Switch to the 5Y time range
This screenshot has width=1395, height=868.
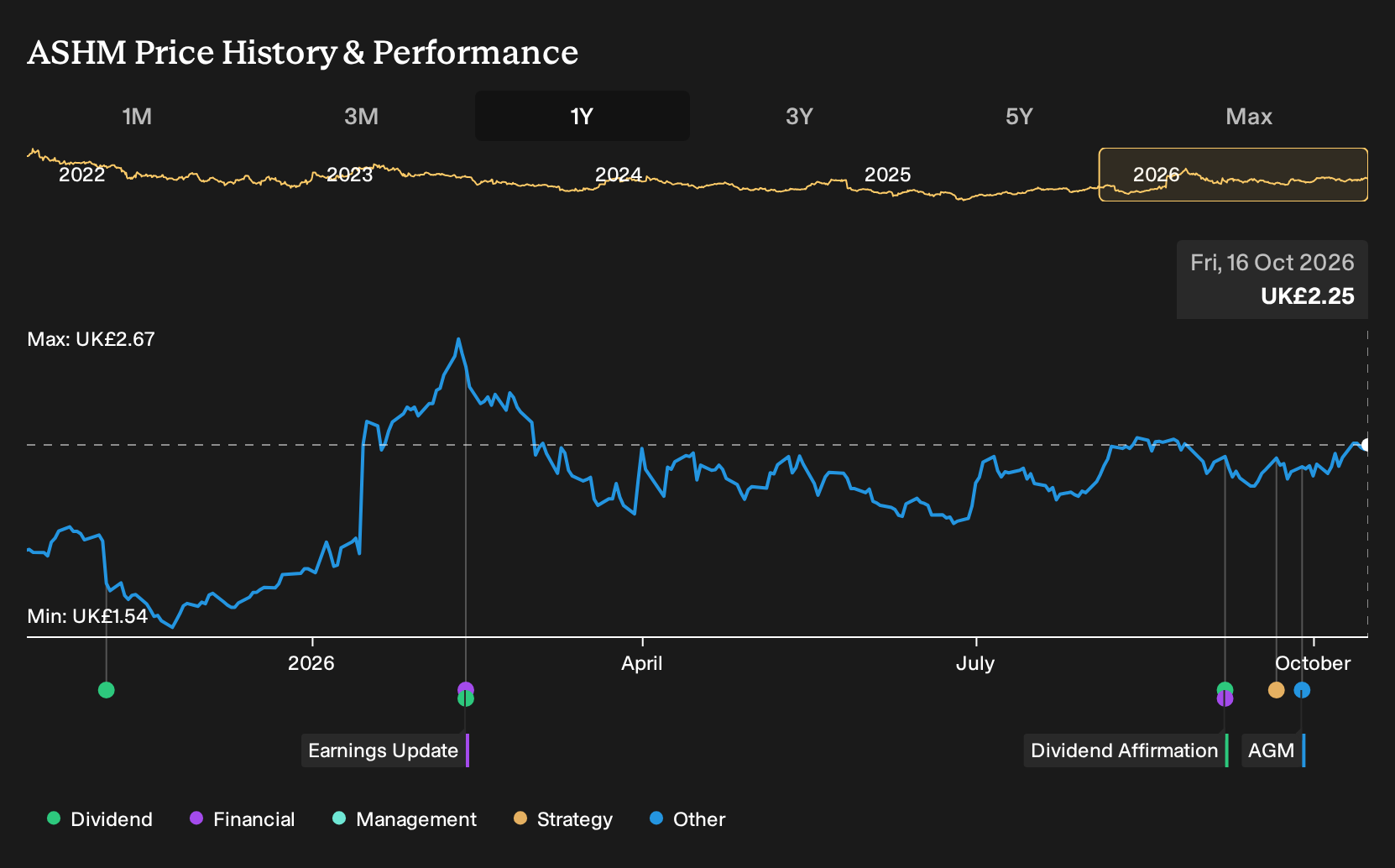(1019, 116)
